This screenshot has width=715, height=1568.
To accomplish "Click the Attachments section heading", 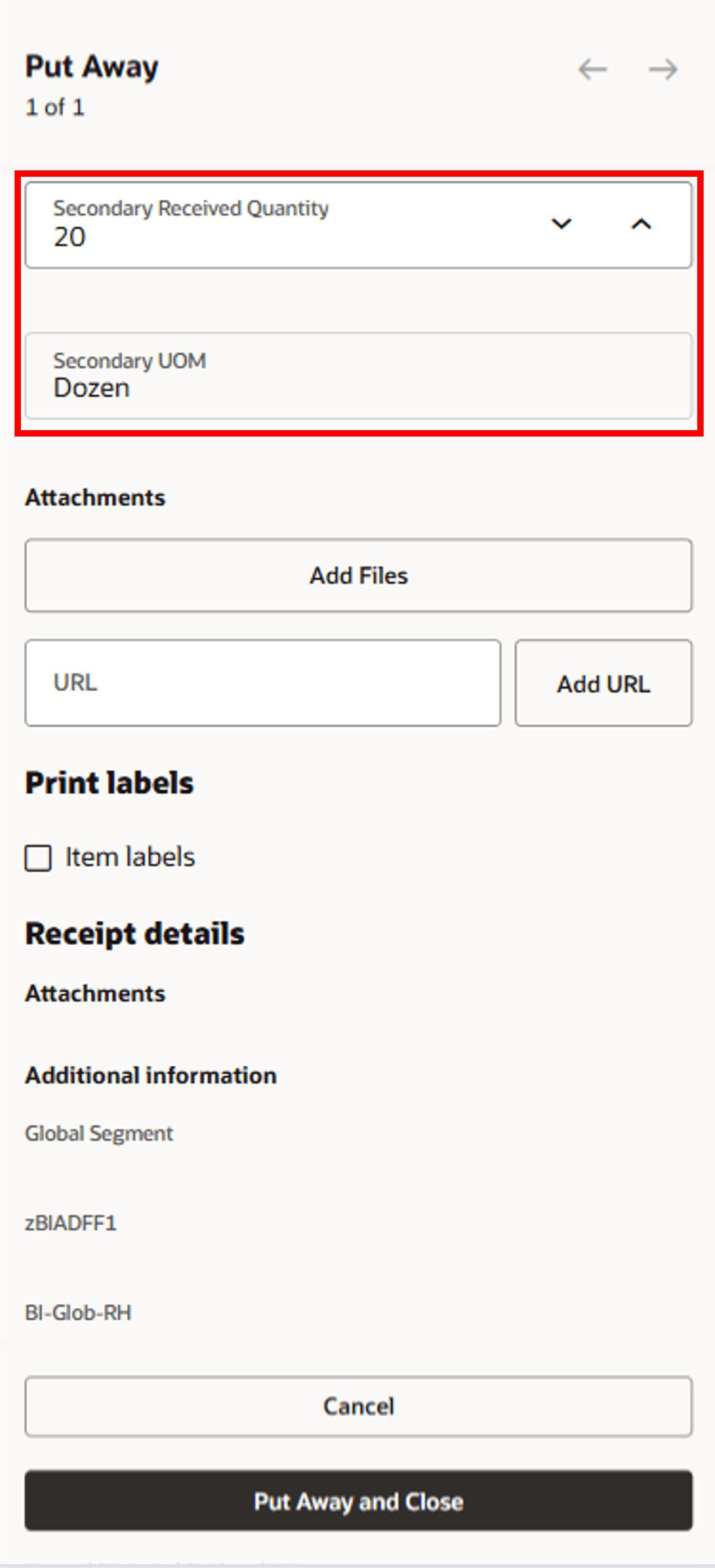I will (x=95, y=497).
